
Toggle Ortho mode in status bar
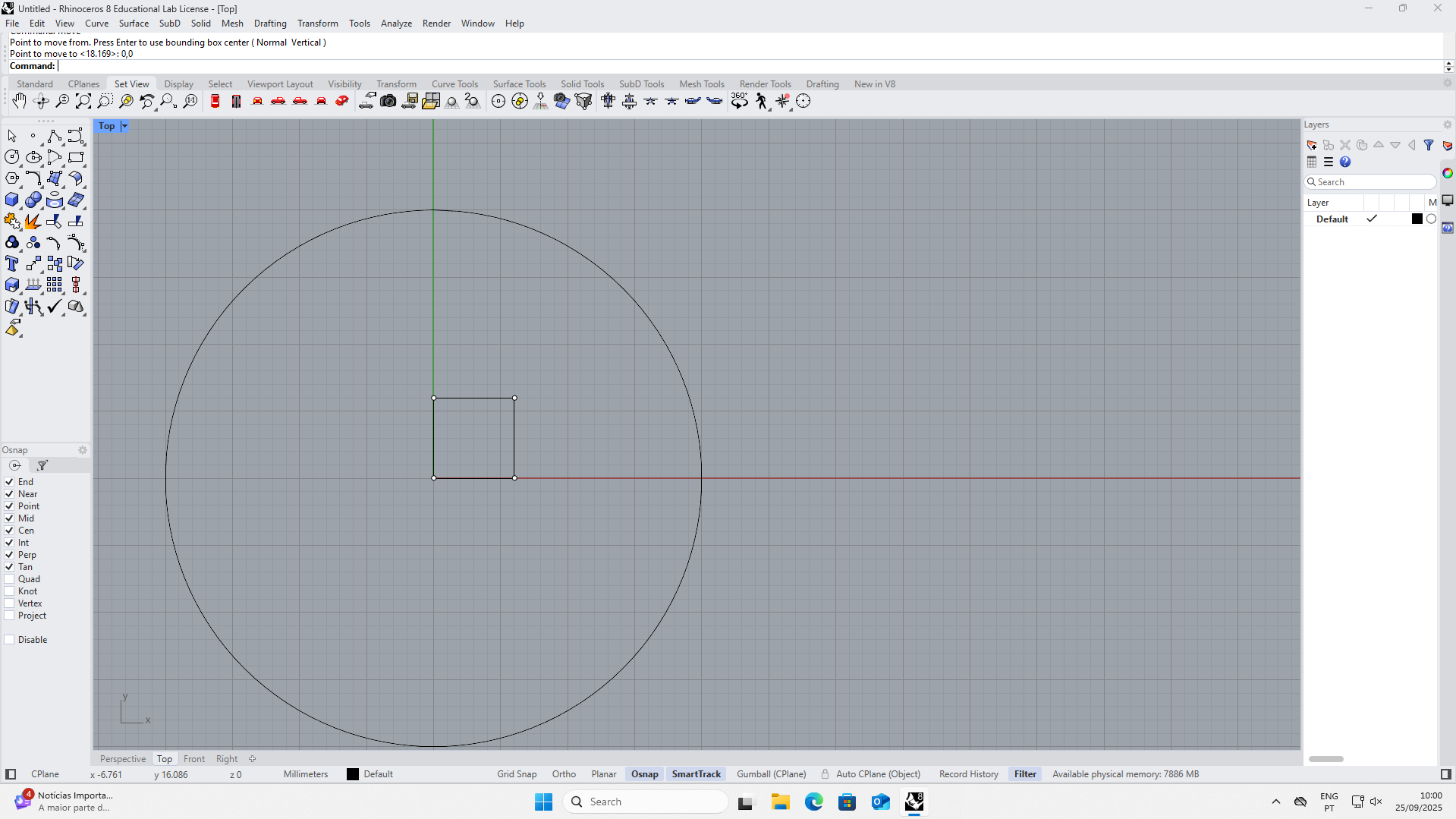(564, 773)
